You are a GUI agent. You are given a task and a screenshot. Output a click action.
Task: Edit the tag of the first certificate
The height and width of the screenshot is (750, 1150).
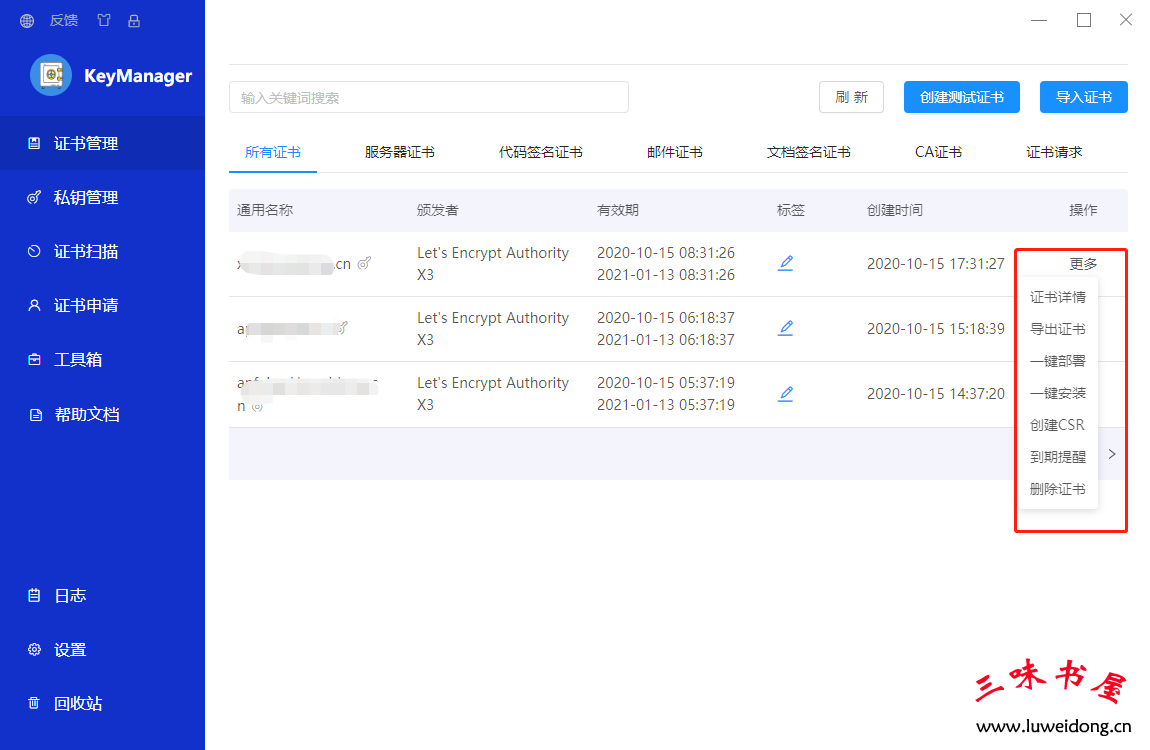pyautogui.click(x=786, y=263)
